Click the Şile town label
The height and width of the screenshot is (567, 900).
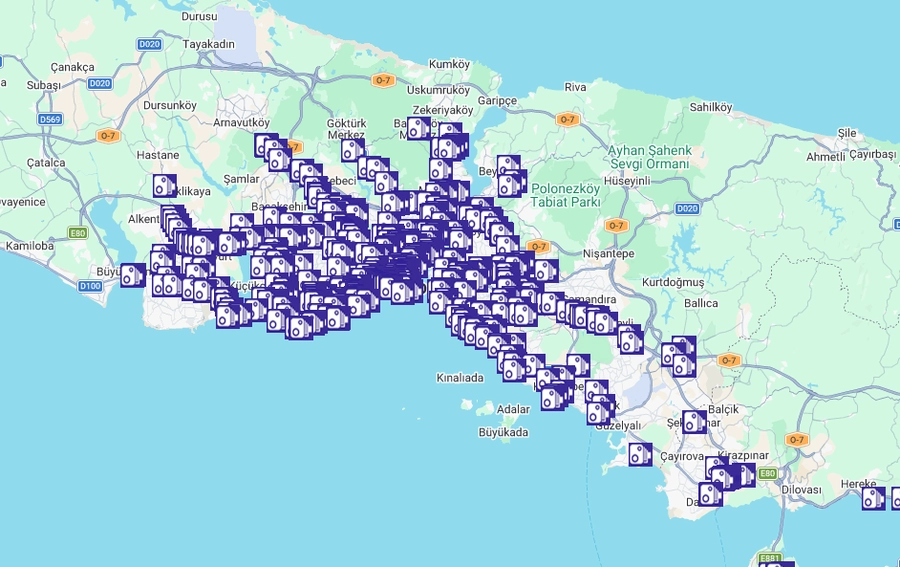click(x=847, y=132)
